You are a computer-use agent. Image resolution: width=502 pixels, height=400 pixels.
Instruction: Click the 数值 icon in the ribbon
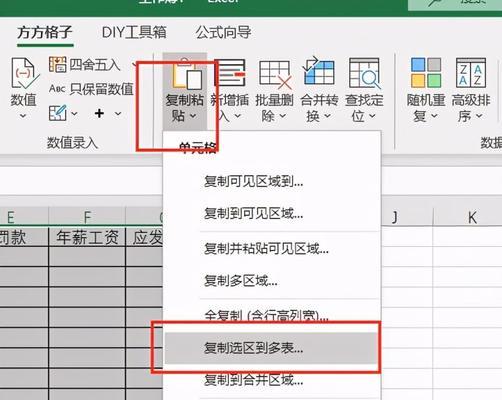pyautogui.click(x=24, y=73)
